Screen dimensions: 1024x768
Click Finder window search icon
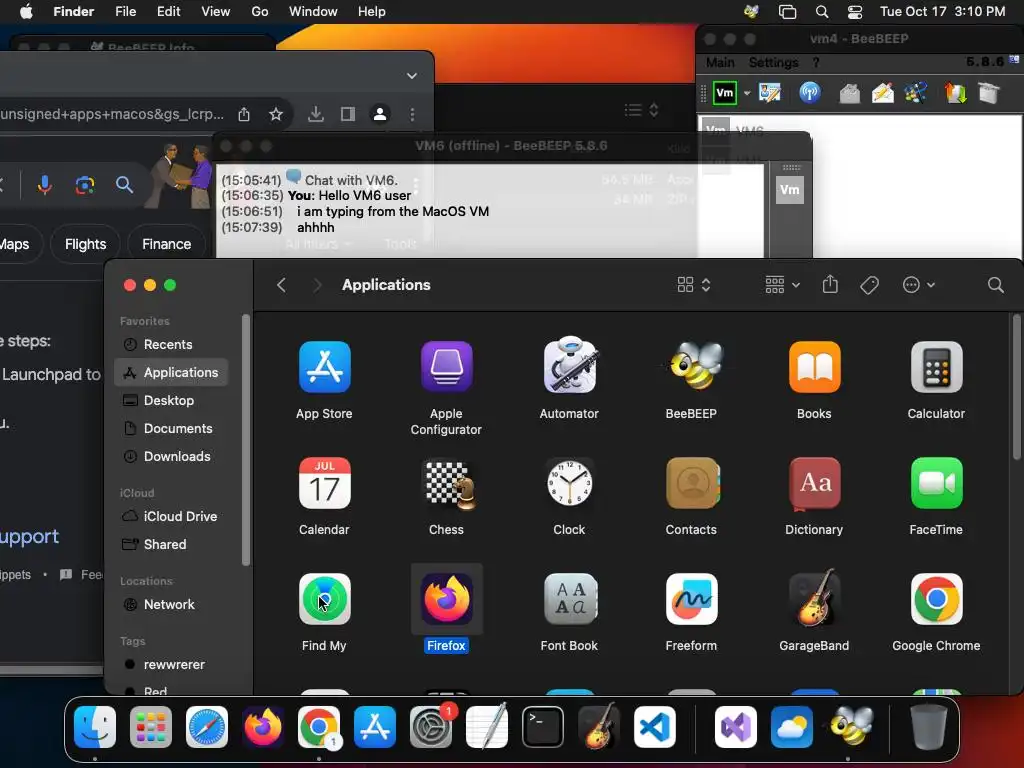click(995, 285)
